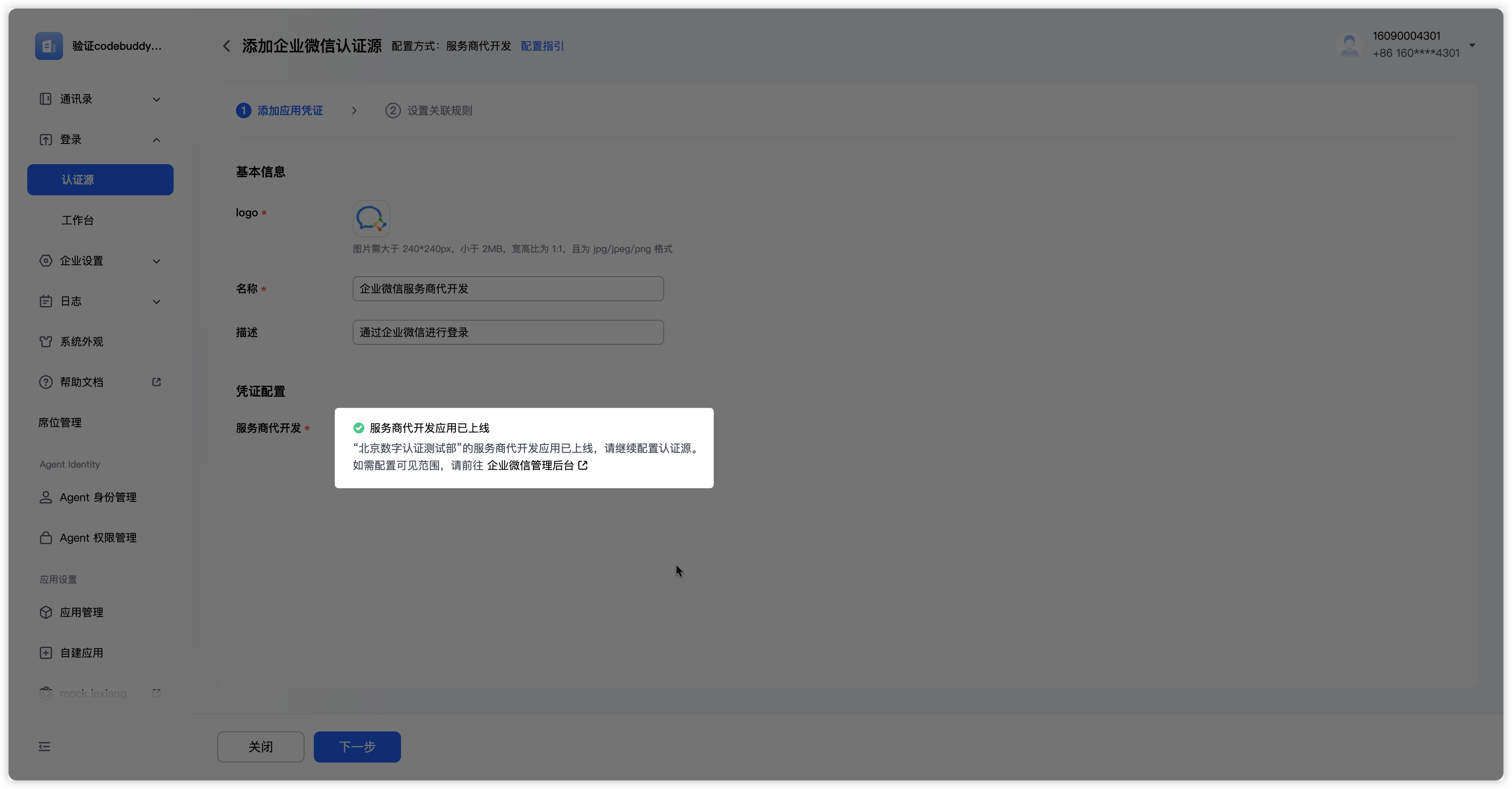Click the 关闭 button
Viewport: 1512px width, 789px height.
pos(260,747)
